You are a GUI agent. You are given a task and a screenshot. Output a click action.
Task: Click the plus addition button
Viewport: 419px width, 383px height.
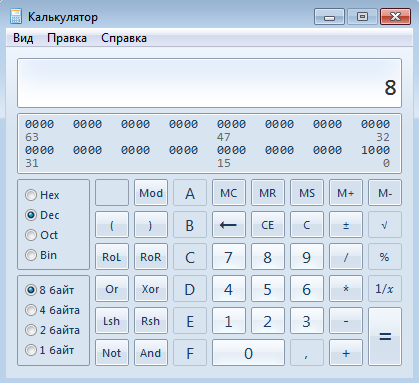coord(346,353)
